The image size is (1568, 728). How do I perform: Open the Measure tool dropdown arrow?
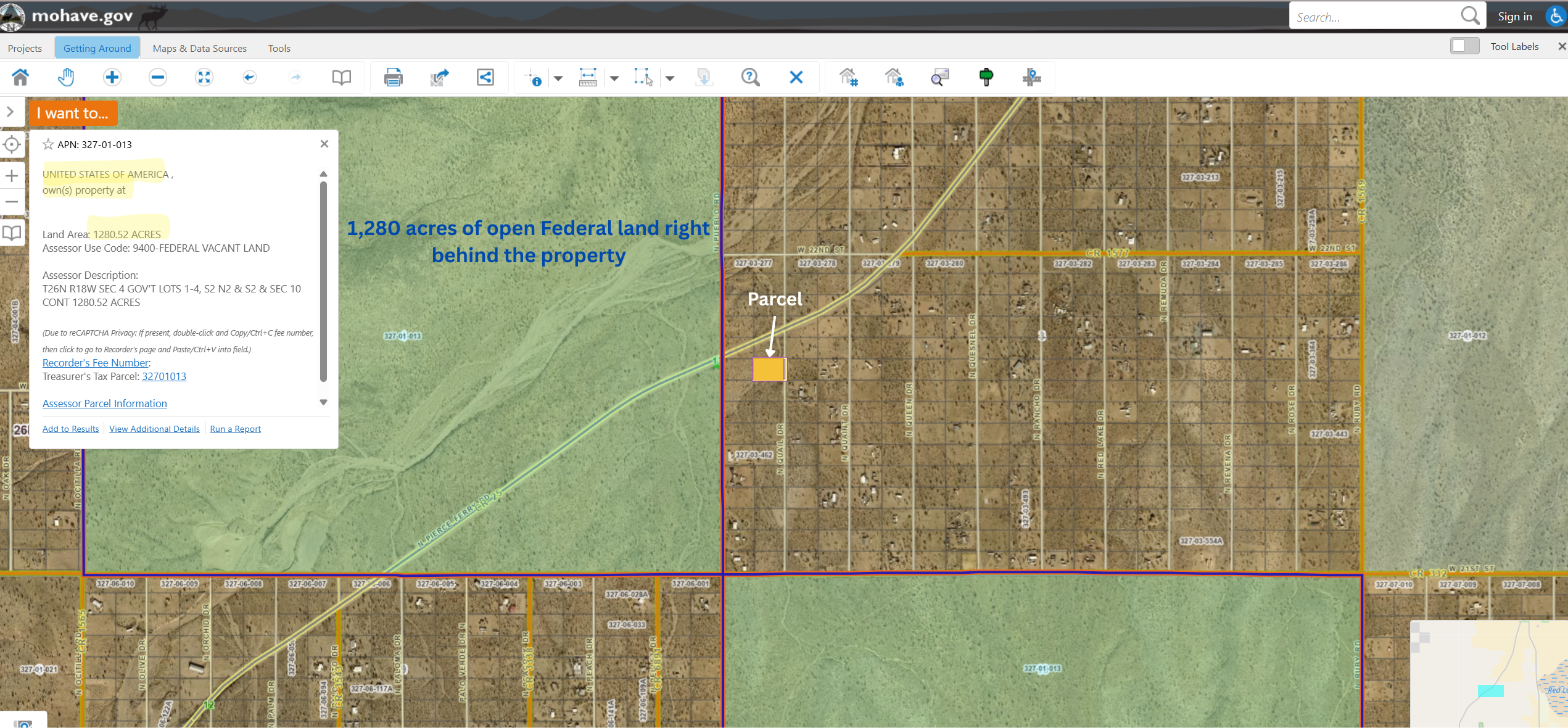pyautogui.click(x=614, y=78)
